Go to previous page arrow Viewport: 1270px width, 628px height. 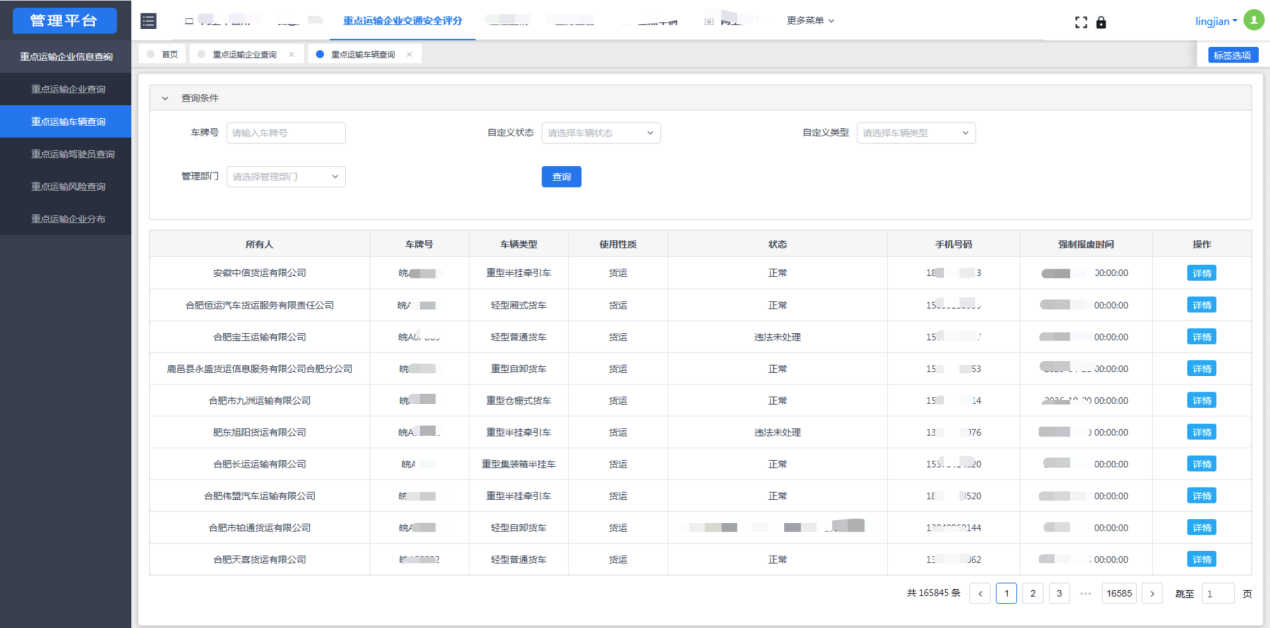point(980,593)
